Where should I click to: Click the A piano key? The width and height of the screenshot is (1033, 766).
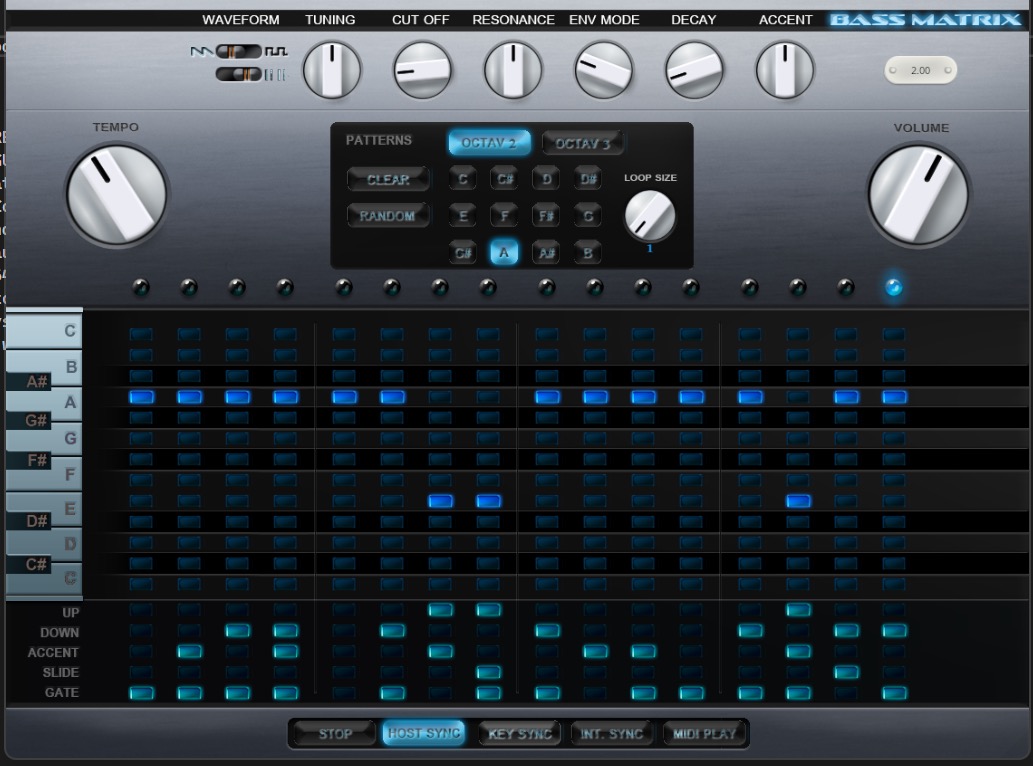pyautogui.click(x=65, y=402)
